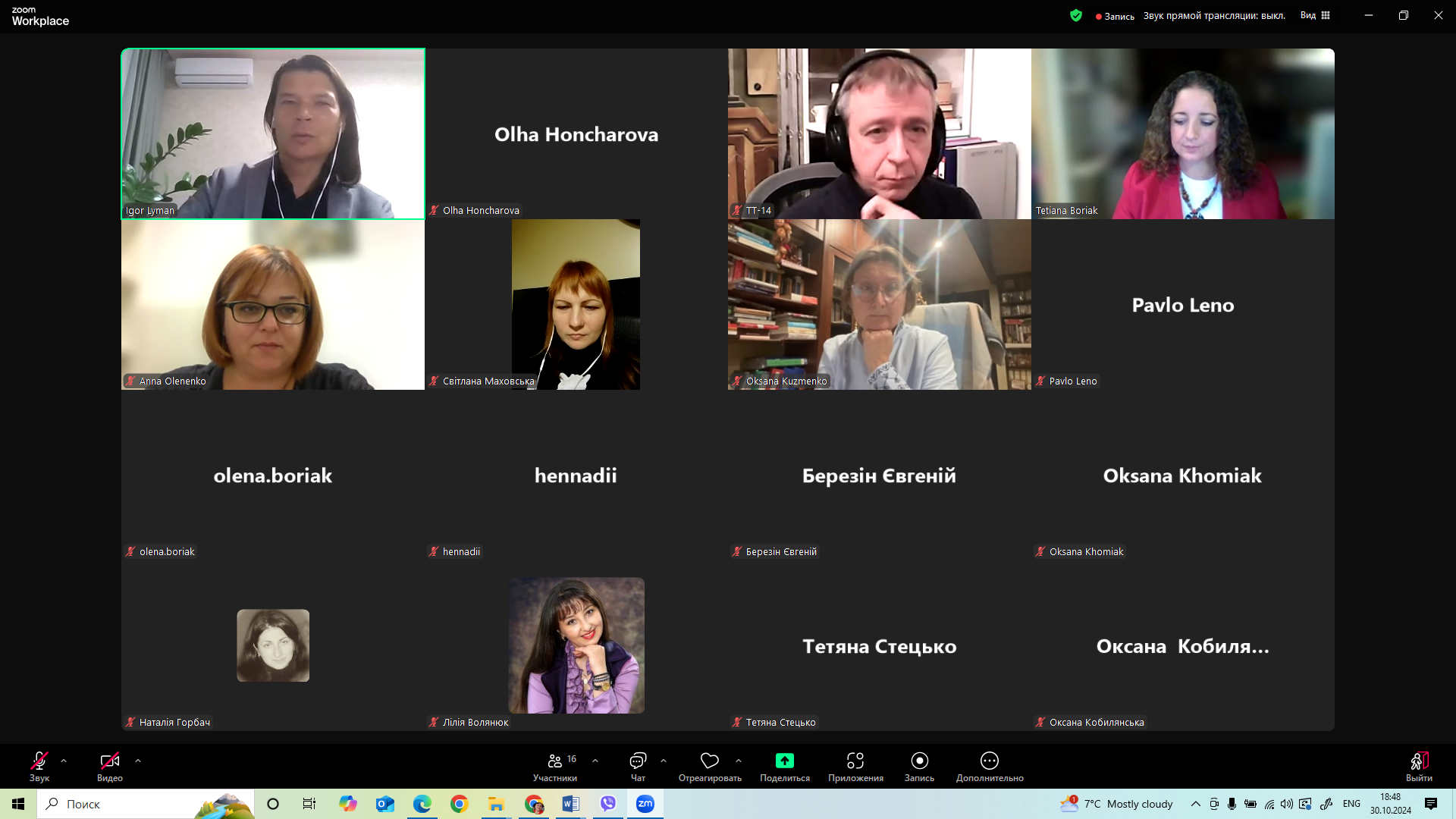Click the red Запись recording indicator
Viewport: 1456px width, 819px height.
click(1115, 16)
